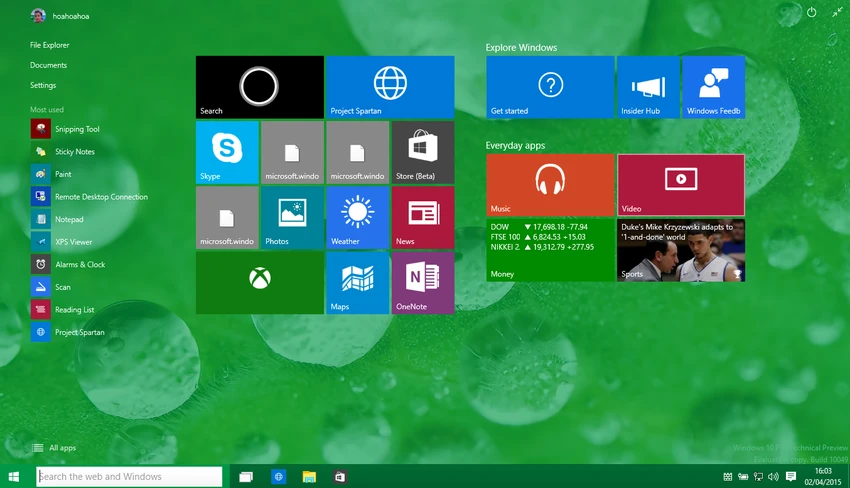Open Sticky Notes from most used list
This screenshot has width=850, height=488.
(x=63, y=152)
